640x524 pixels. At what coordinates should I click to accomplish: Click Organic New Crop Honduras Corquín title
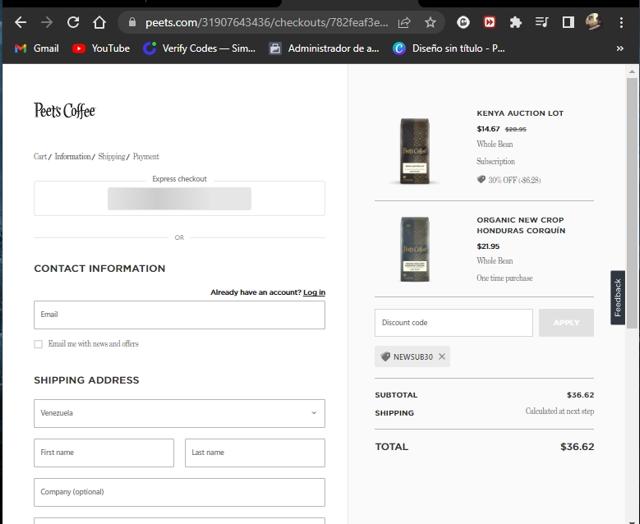point(521,225)
